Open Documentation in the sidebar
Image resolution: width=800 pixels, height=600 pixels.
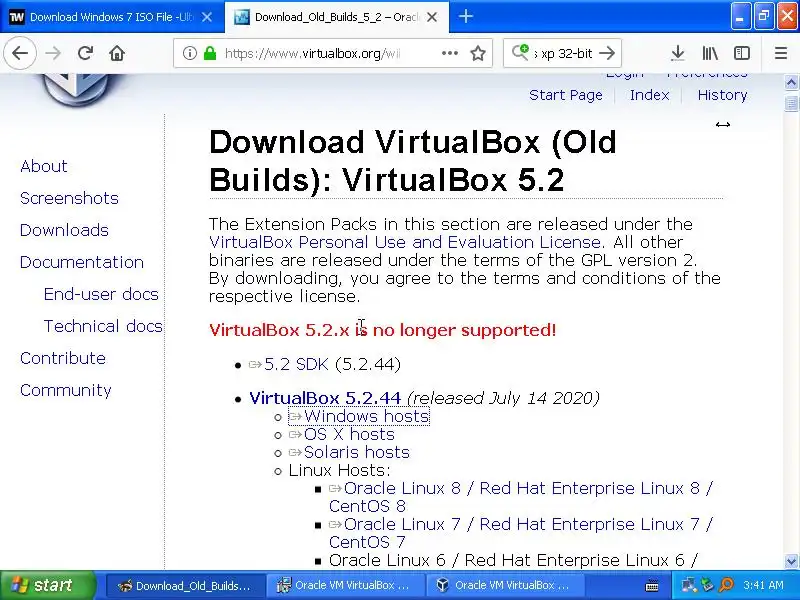82,262
